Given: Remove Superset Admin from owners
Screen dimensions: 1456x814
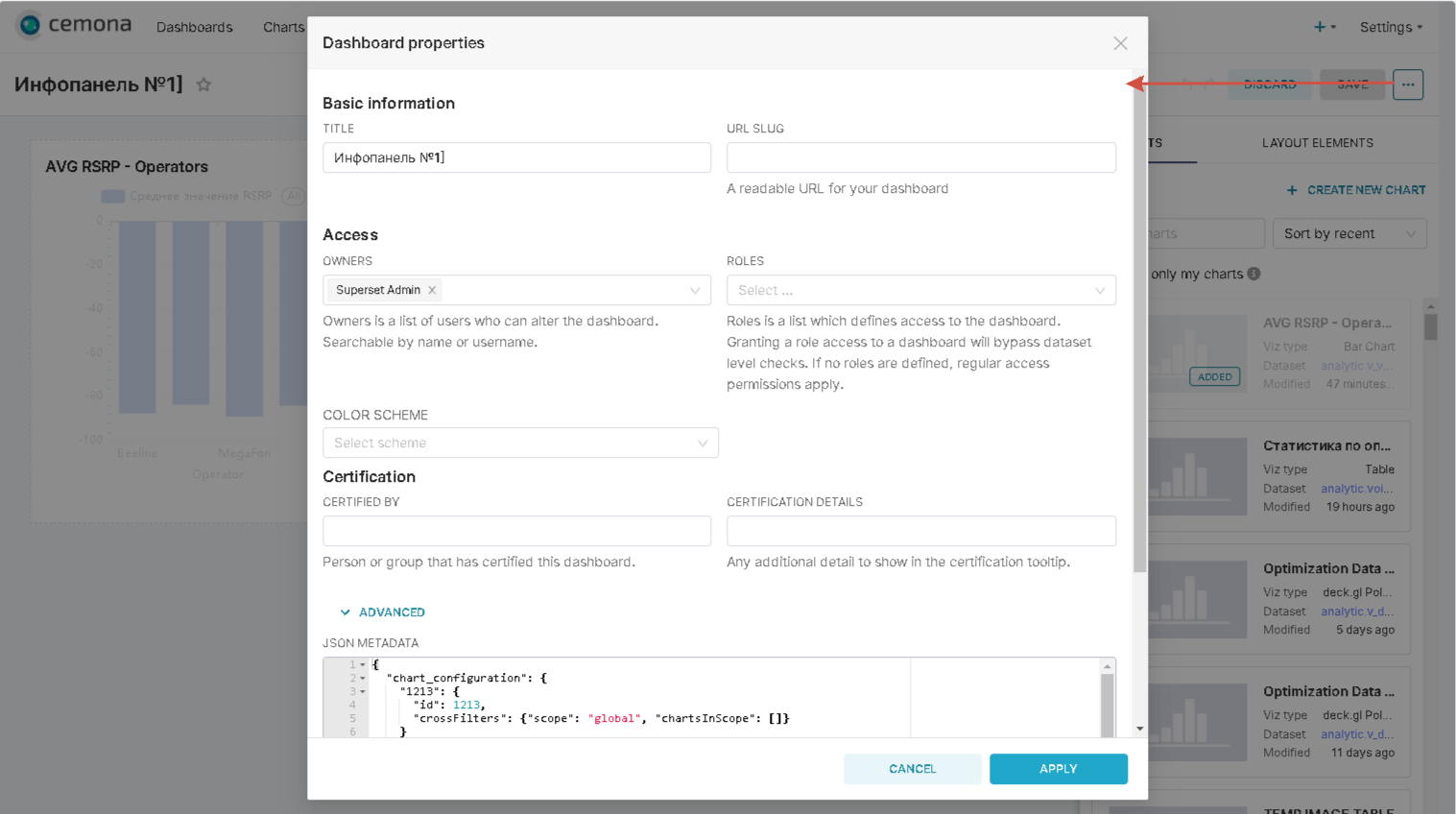Looking at the screenshot, I should pos(432,290).
